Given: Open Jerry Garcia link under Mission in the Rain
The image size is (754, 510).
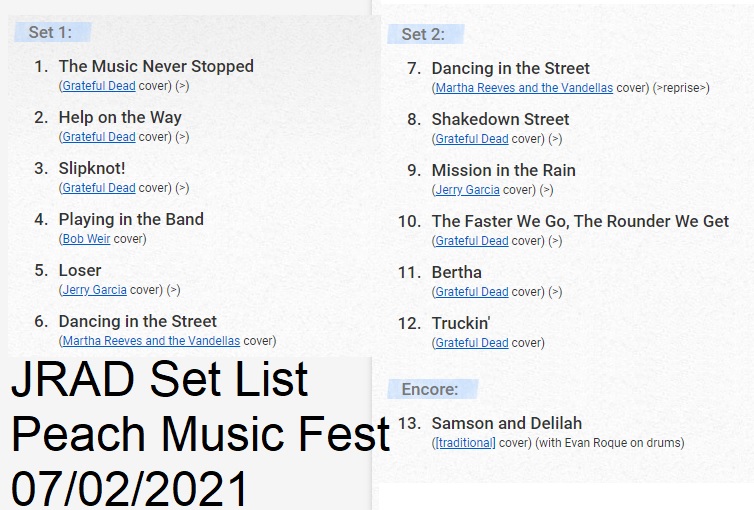Looking at the screenshot, I should tap(467, 190).
